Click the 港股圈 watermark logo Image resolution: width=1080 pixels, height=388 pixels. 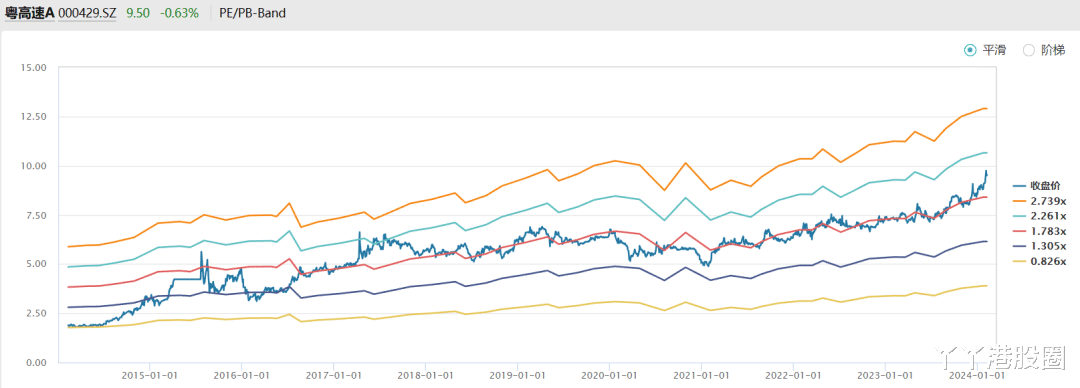[1002, 358]
